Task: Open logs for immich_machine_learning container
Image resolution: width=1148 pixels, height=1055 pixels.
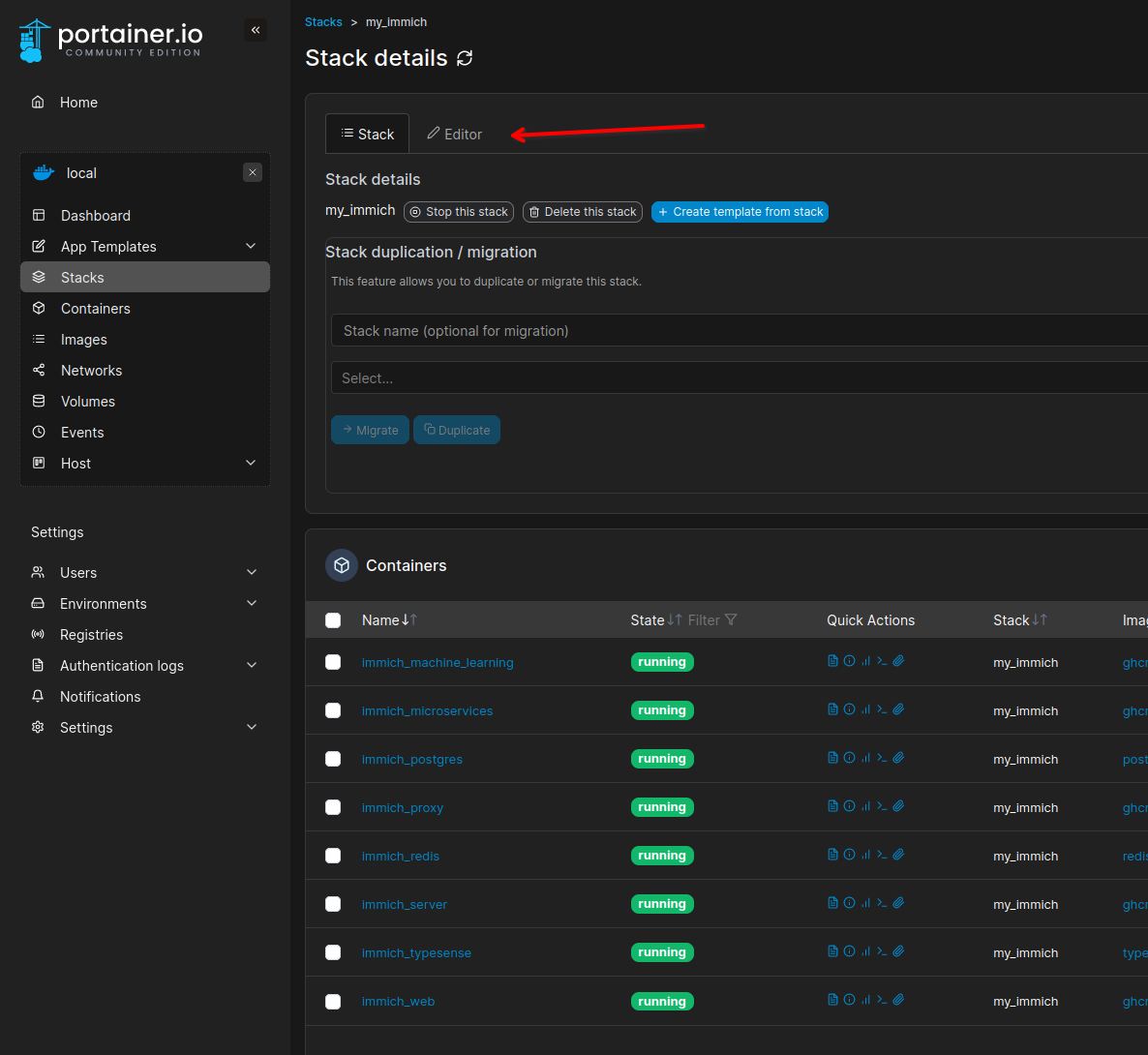Action: tap(832, 661)
